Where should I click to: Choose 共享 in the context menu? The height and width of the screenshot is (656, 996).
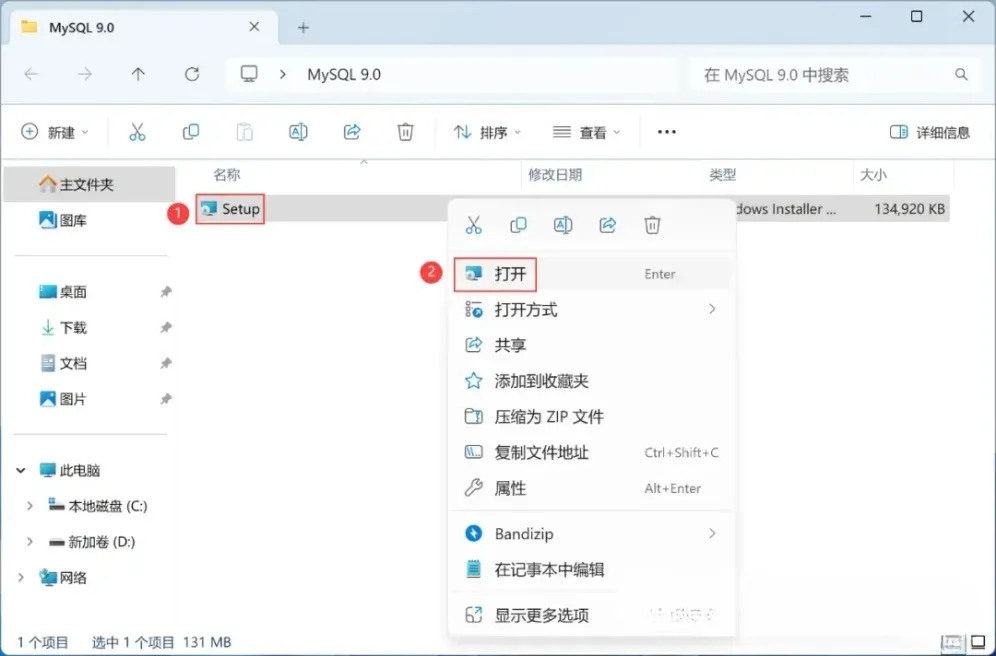(592, 345)
